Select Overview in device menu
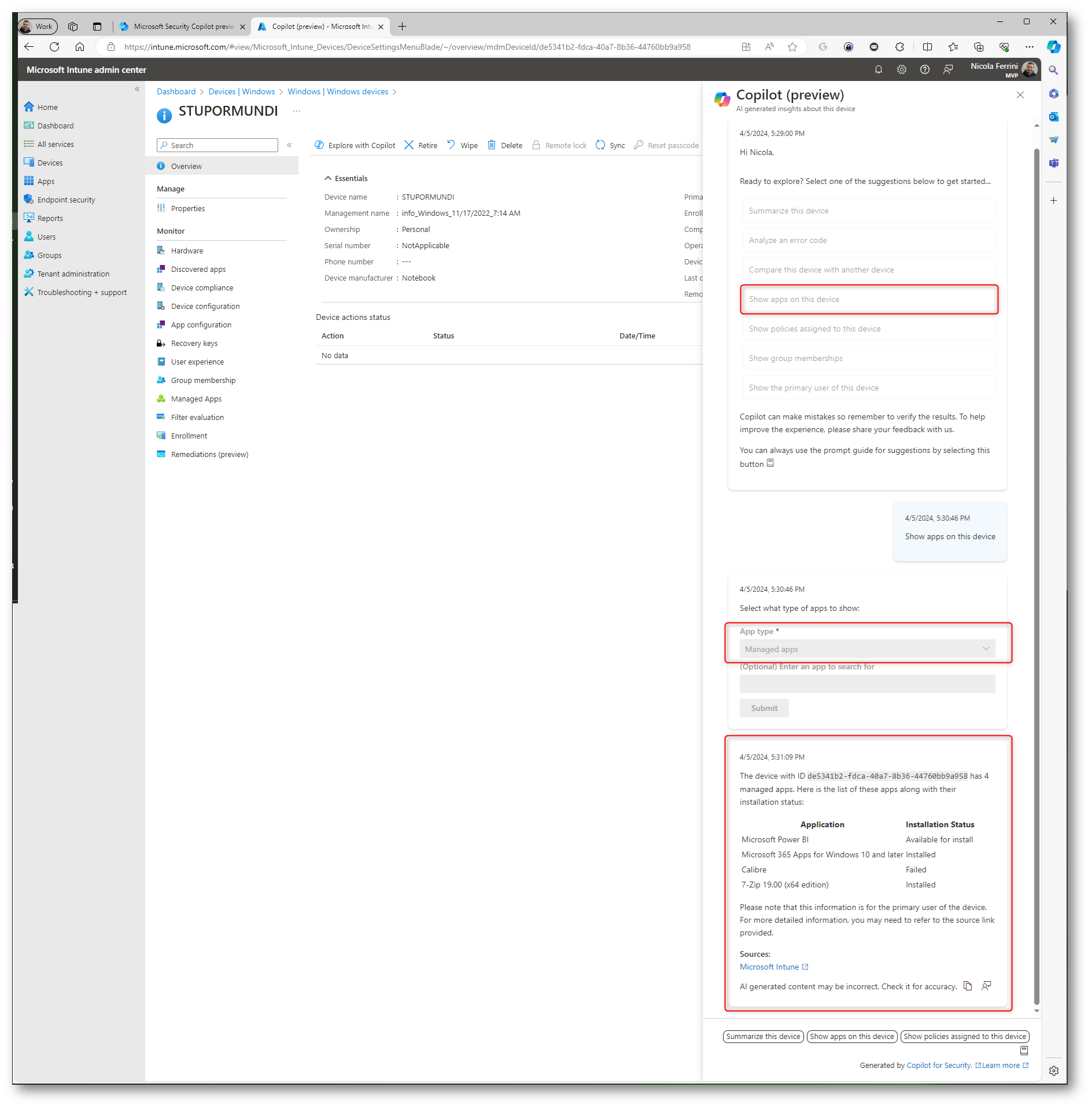This screenshot has height=1109, width=1092. (x=222, y=166)
